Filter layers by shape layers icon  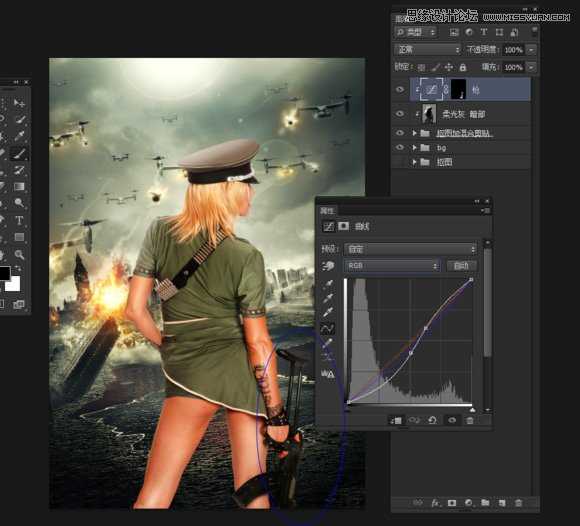(x=499, y=33)
